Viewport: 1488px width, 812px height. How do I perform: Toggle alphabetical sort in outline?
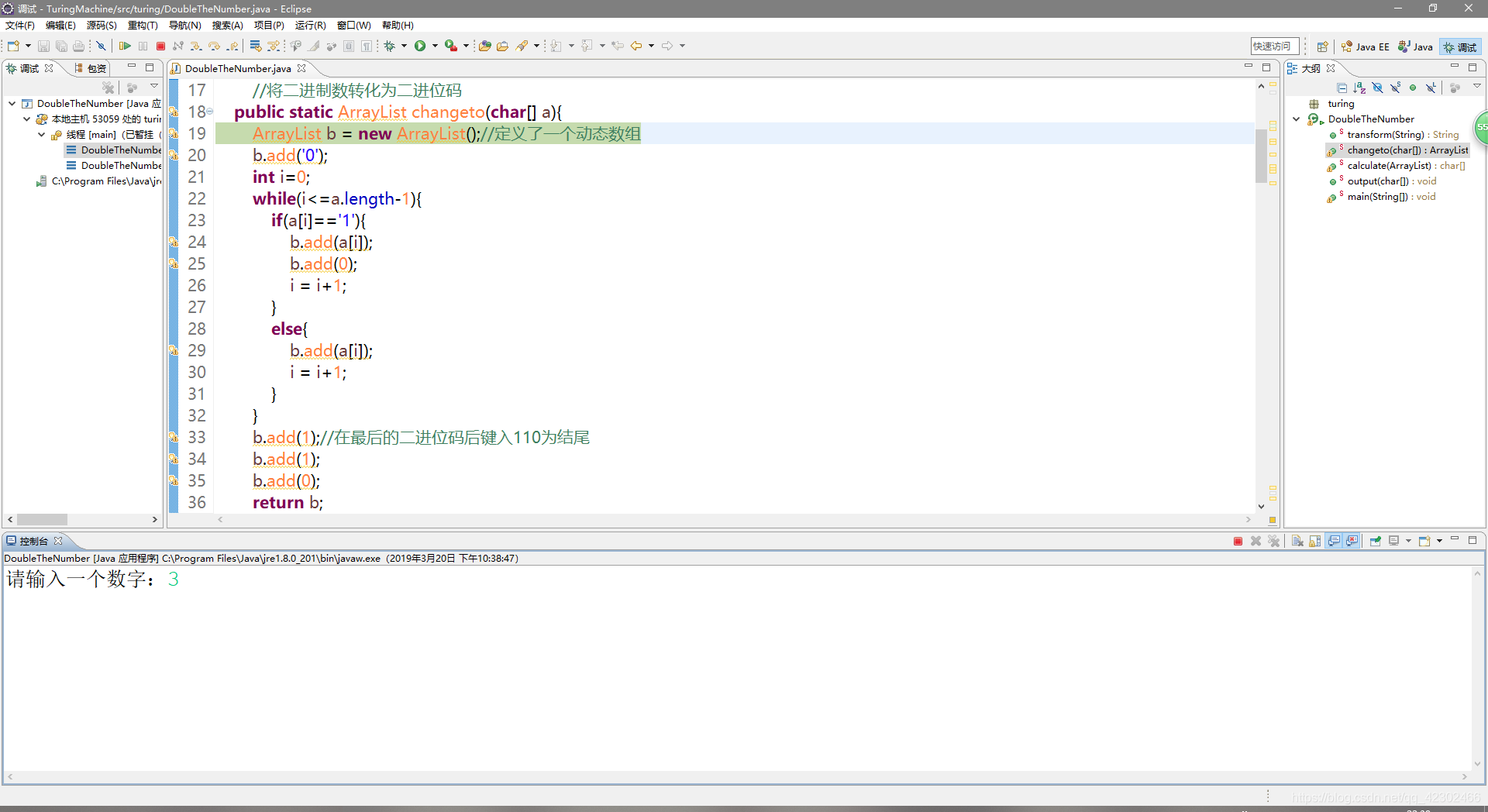click(1360, 88)
